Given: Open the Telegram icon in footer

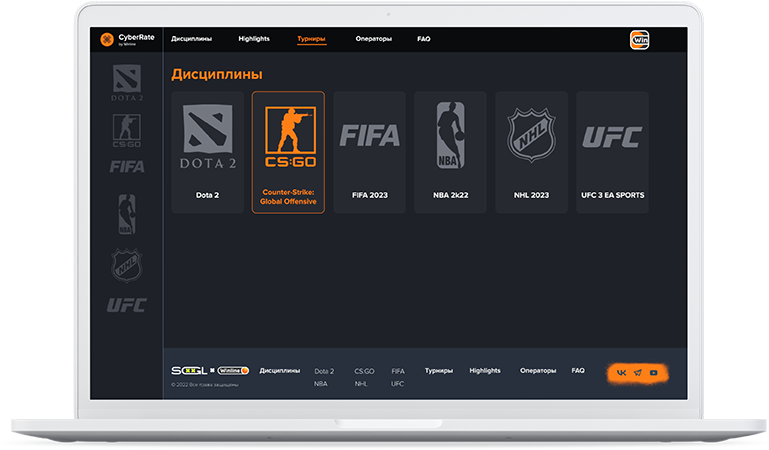Looking at the screenshot, I should 638,373.
